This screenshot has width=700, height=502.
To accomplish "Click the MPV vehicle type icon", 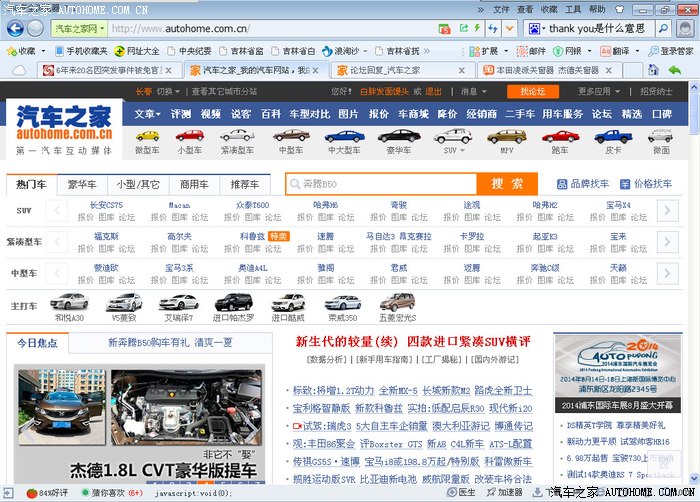I will pos(507,136).
